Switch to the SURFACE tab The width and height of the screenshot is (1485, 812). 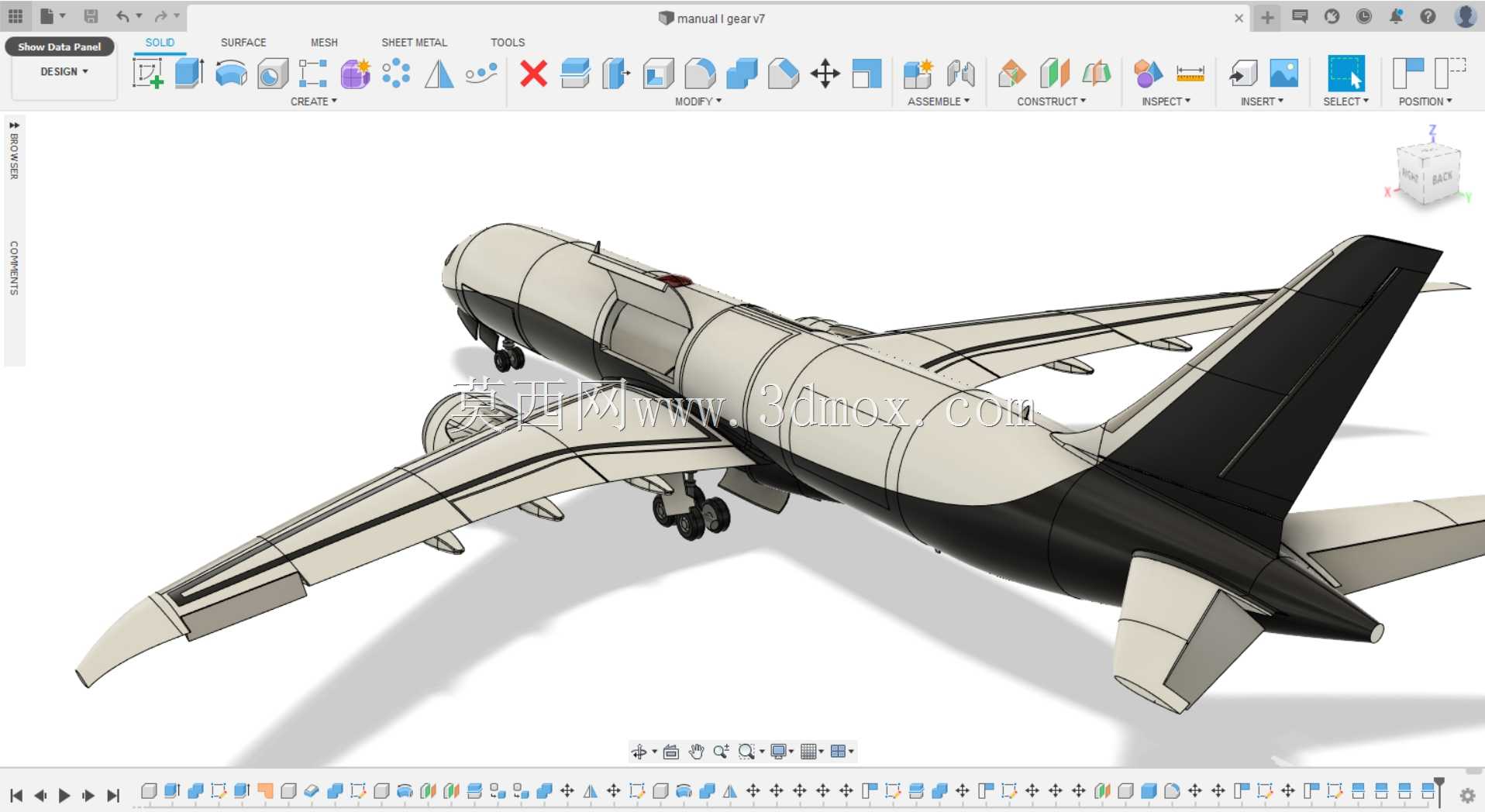tap(243, 43)
